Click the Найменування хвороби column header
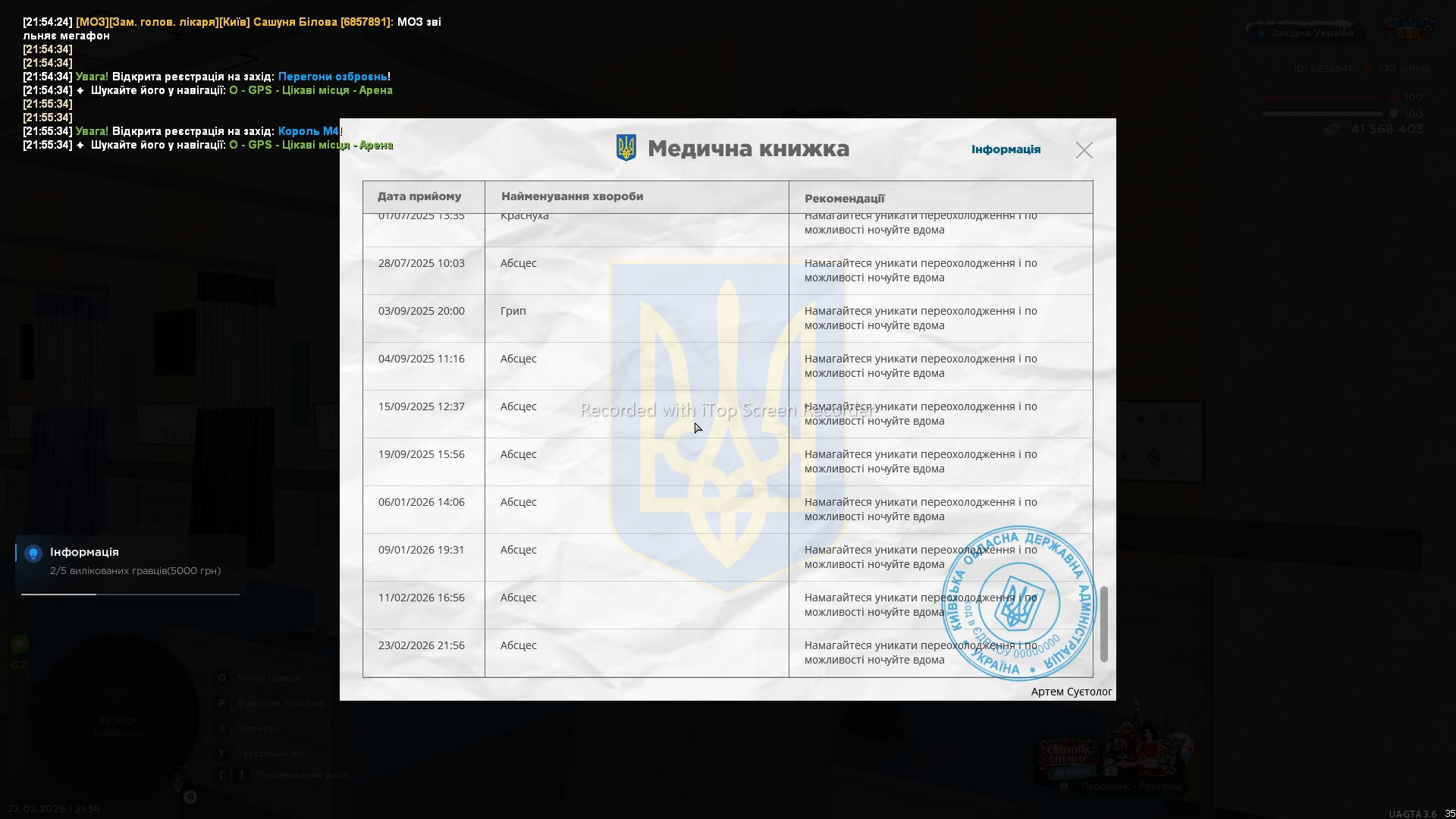The image size is (1456, 819). coord(572,196)
